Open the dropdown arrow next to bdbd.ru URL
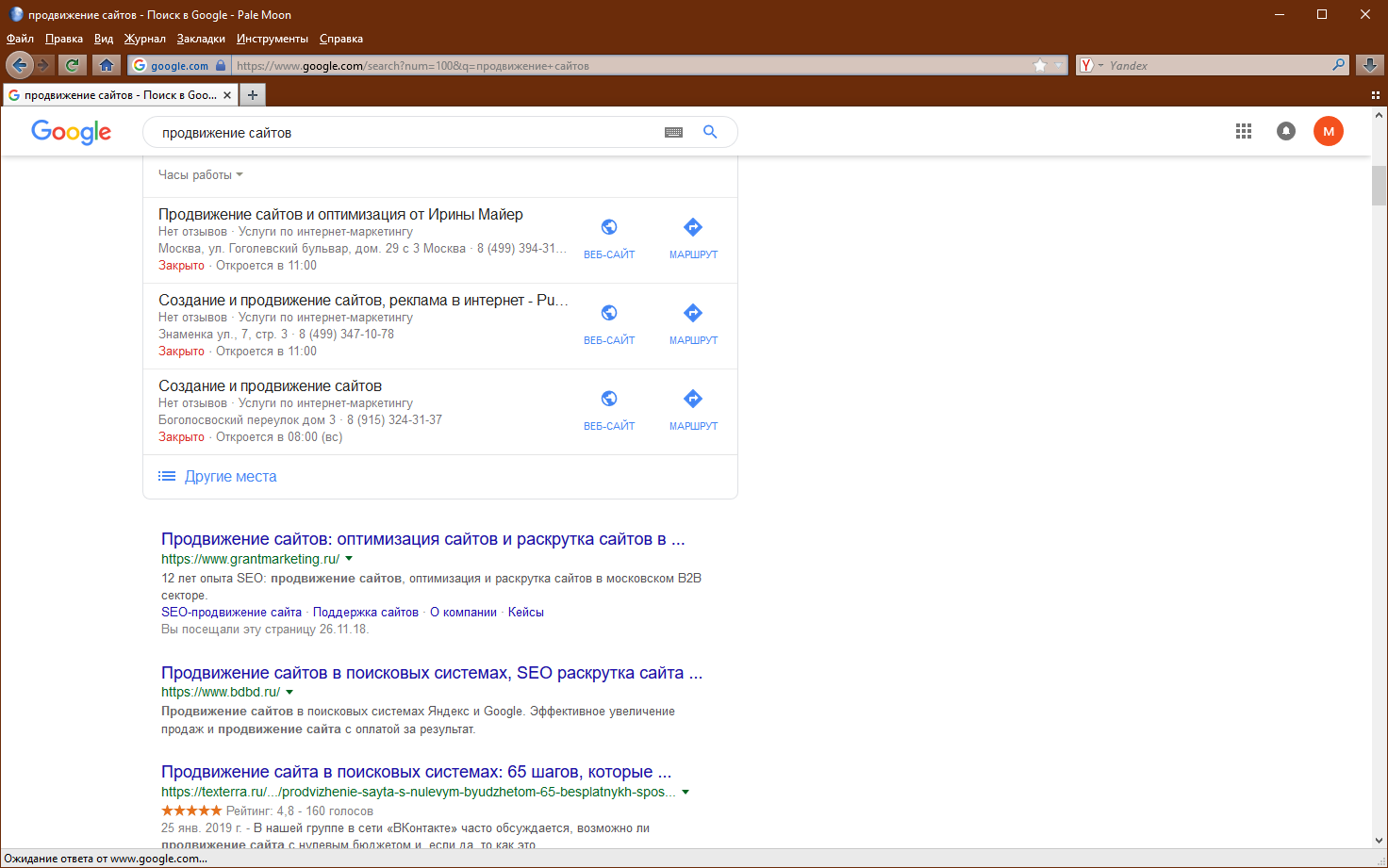The image size is (1388, 868). pyautogui.click(x=289, y=692)
